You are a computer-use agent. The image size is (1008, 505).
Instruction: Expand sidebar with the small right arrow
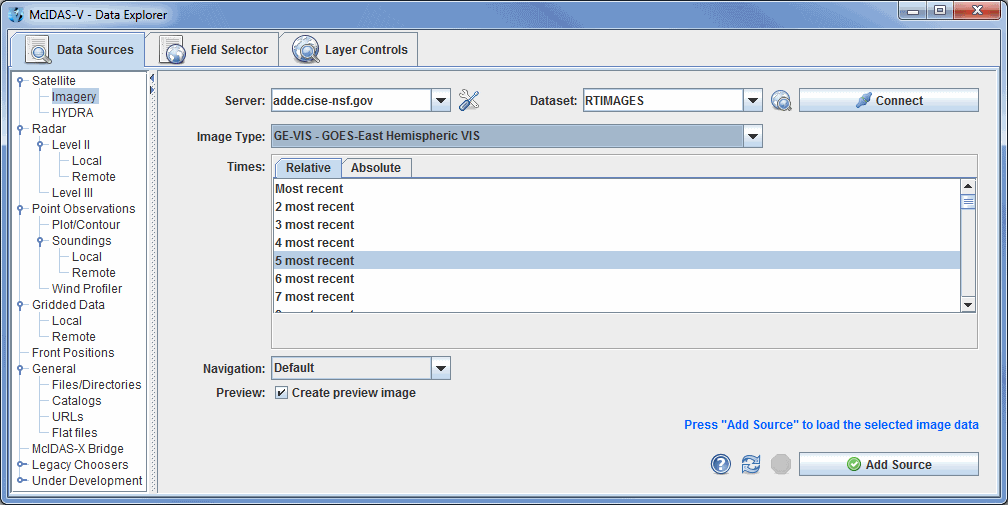point(151,91)
